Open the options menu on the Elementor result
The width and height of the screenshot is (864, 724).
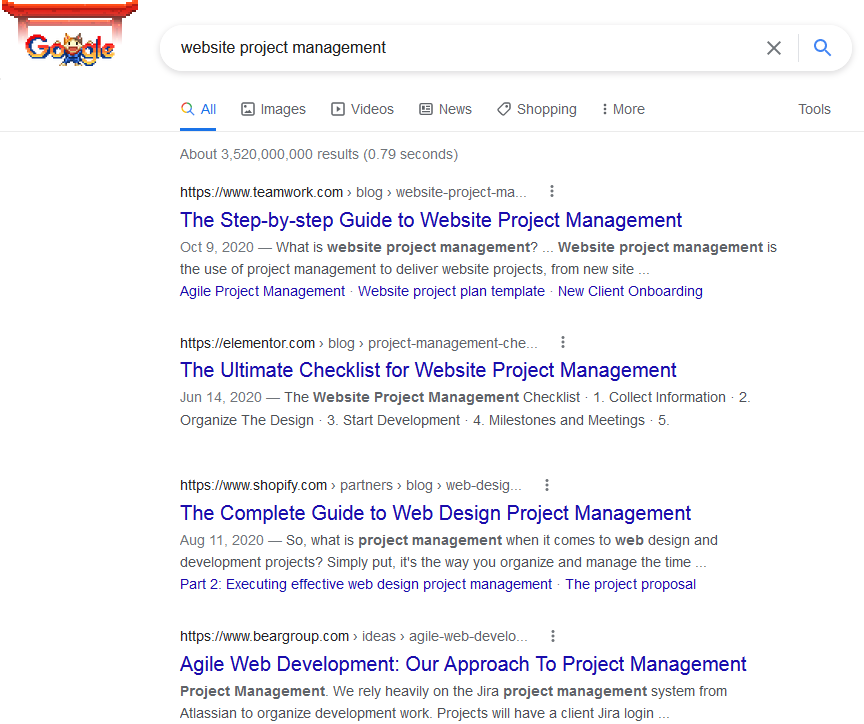[563, 341]
